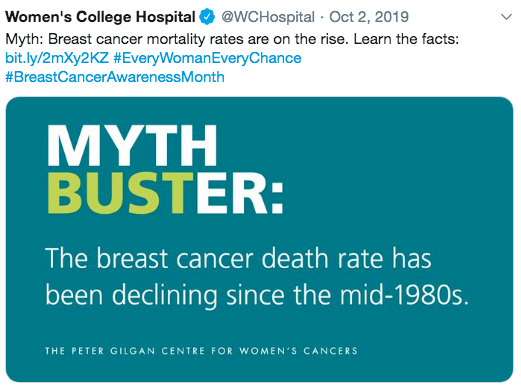Open the Women's College Hospital profile name

pos(100,17)
